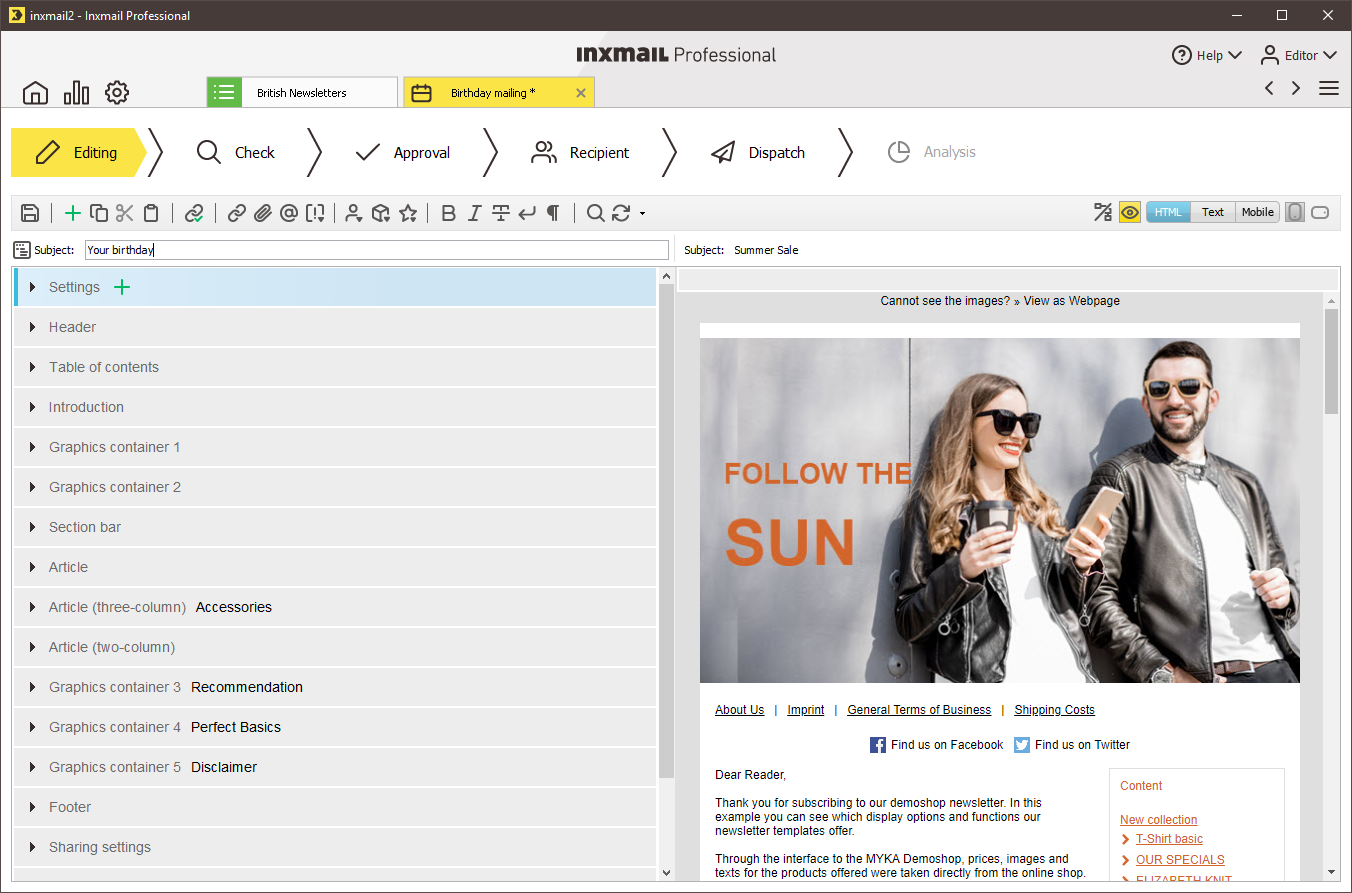Expand the Introduction section
Viewport: 1352px width, 893px height.
coord(33,407)
